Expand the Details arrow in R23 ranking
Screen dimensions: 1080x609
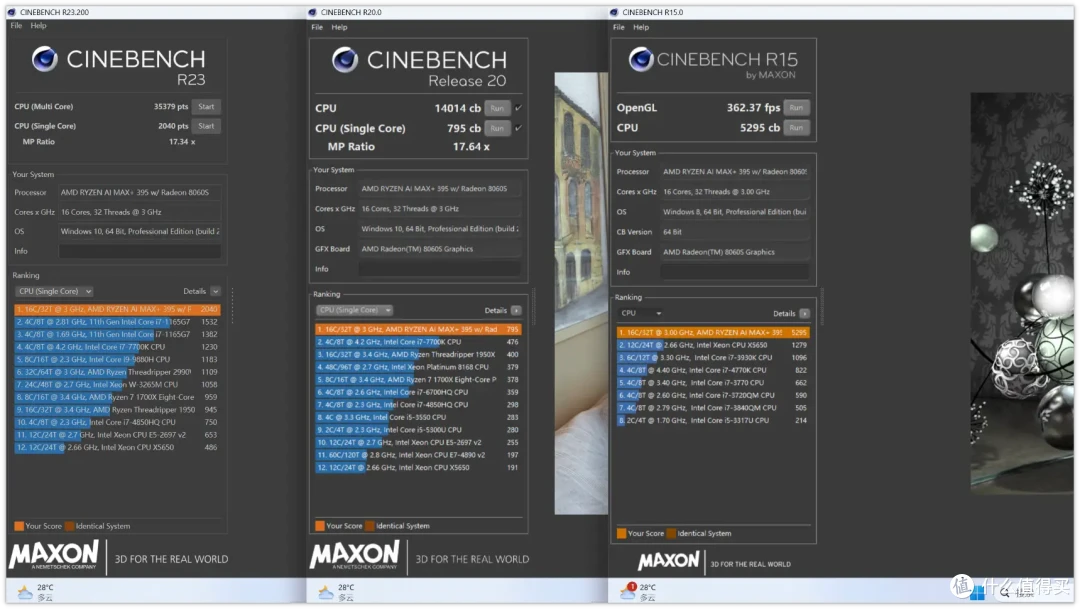216,291
